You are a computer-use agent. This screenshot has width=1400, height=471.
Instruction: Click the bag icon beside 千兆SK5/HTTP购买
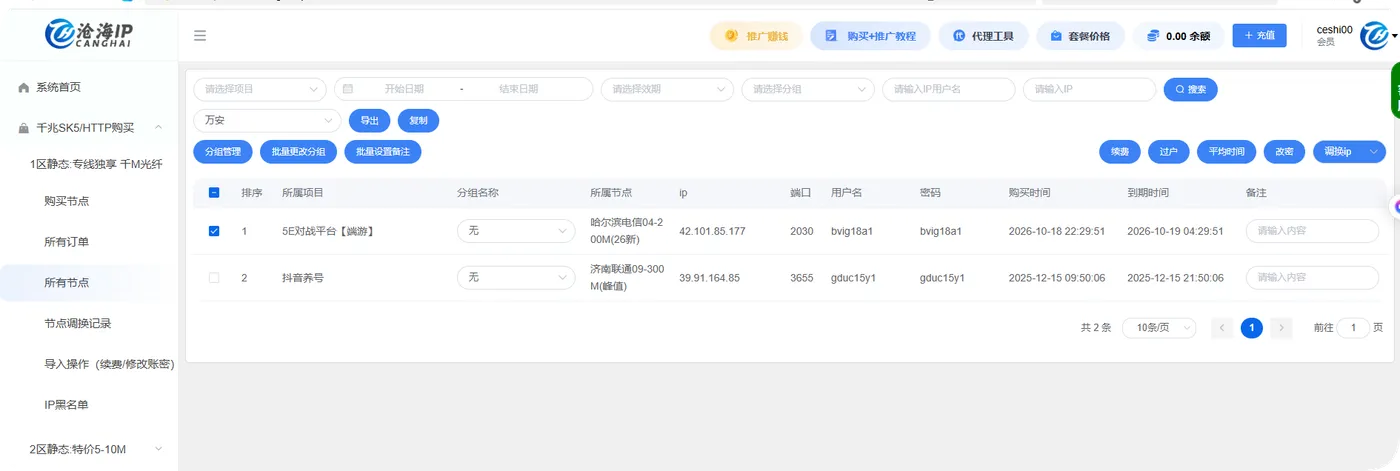click(x=23, y=128)
